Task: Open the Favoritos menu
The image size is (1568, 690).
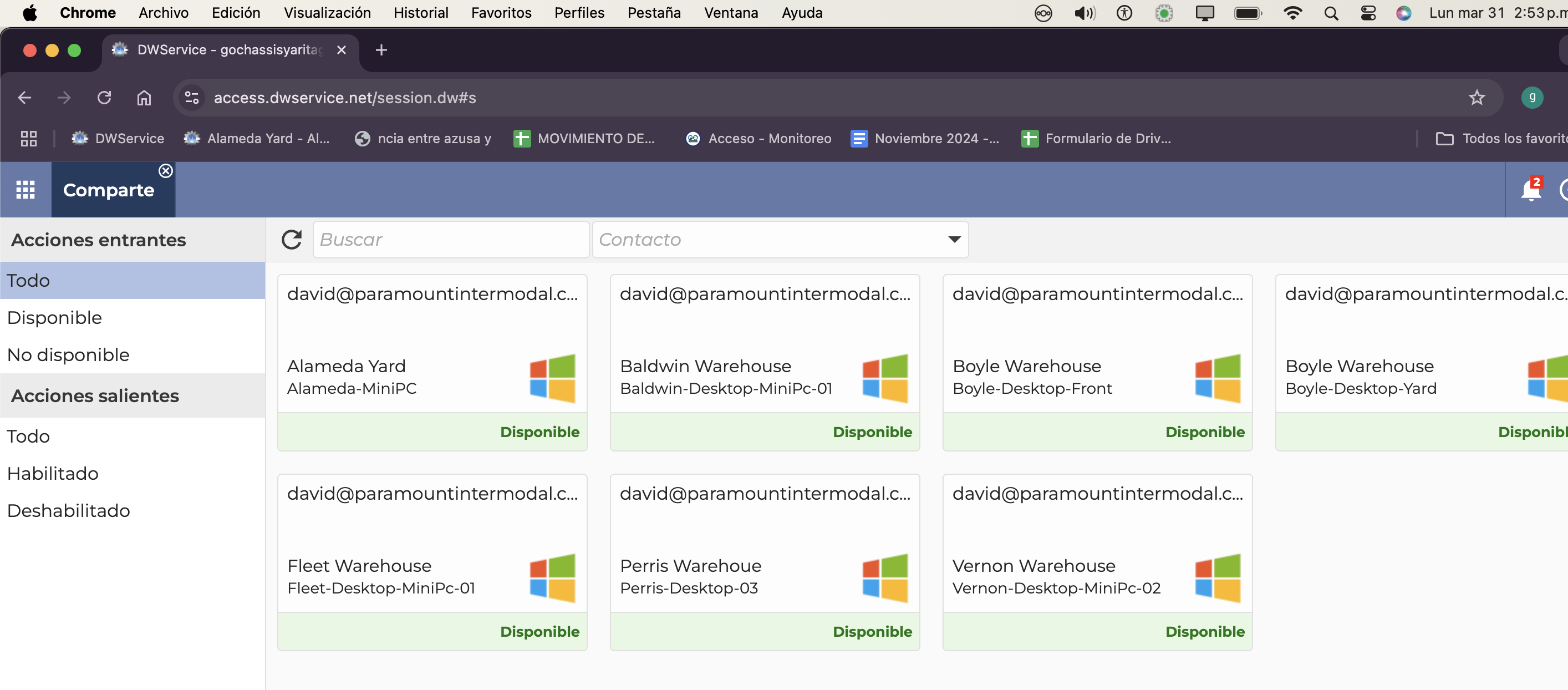Action: click(x=501, y=13)
